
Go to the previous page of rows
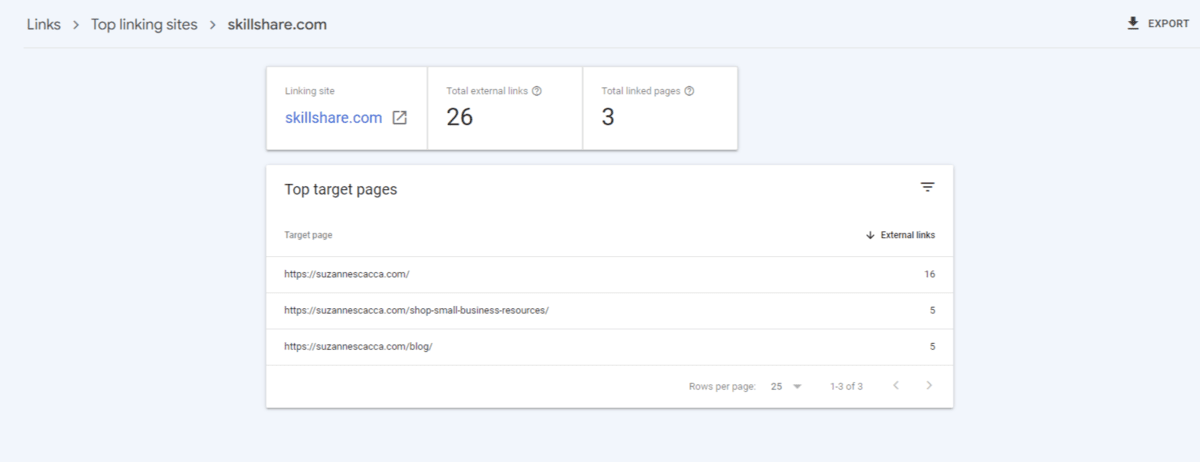tap(896, 386)
